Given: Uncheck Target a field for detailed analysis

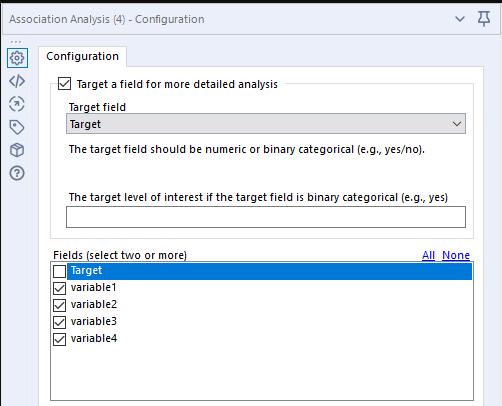Looking at the screenshot, I should (x=64, y=84).
